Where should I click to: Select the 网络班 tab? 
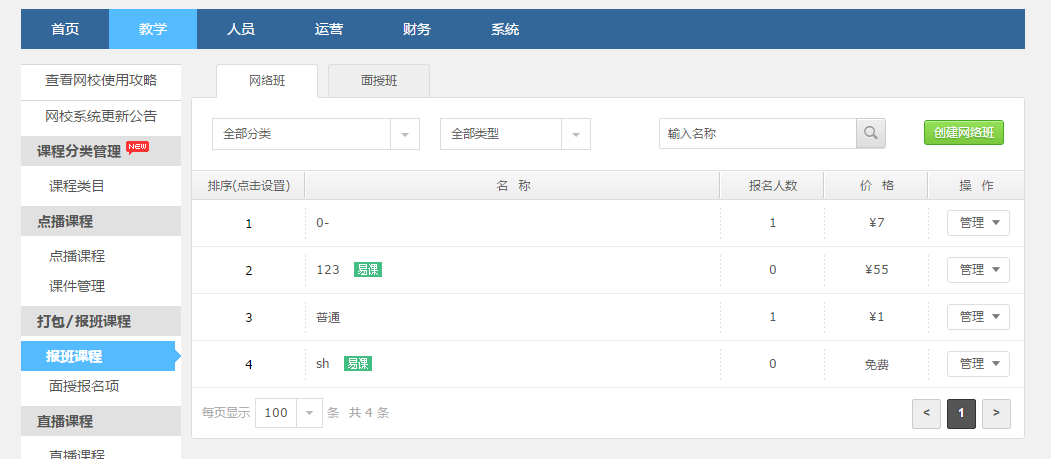pos(267,81)
